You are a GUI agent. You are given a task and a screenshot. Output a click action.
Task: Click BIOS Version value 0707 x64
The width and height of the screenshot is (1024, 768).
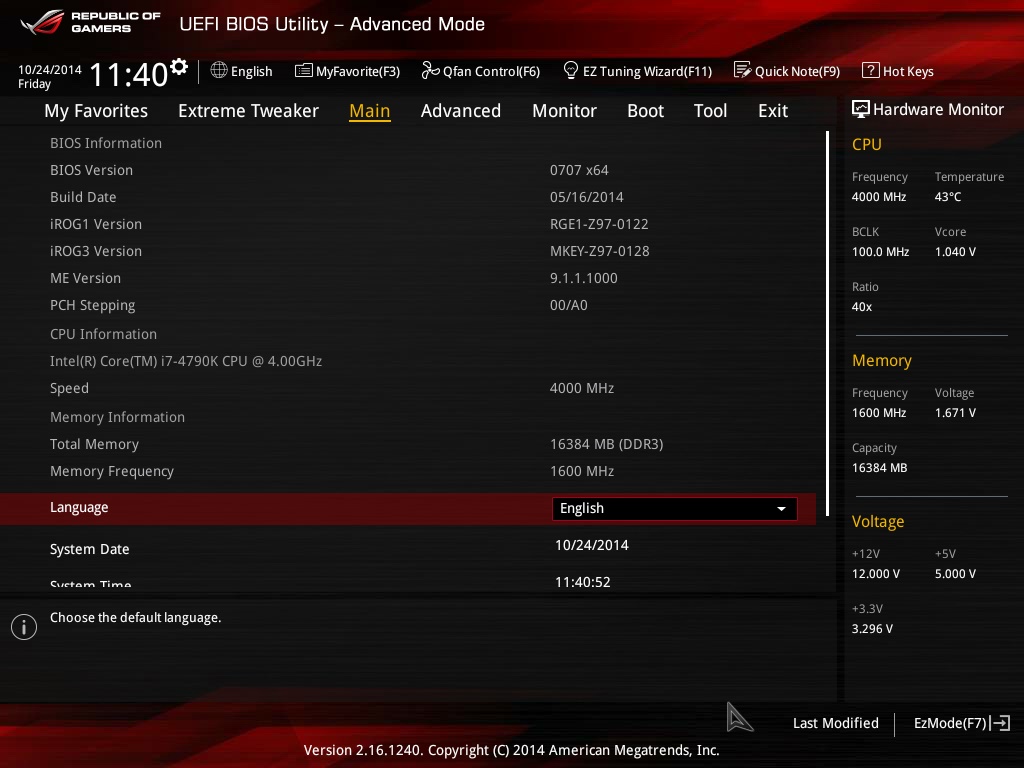tap(579, 170)
